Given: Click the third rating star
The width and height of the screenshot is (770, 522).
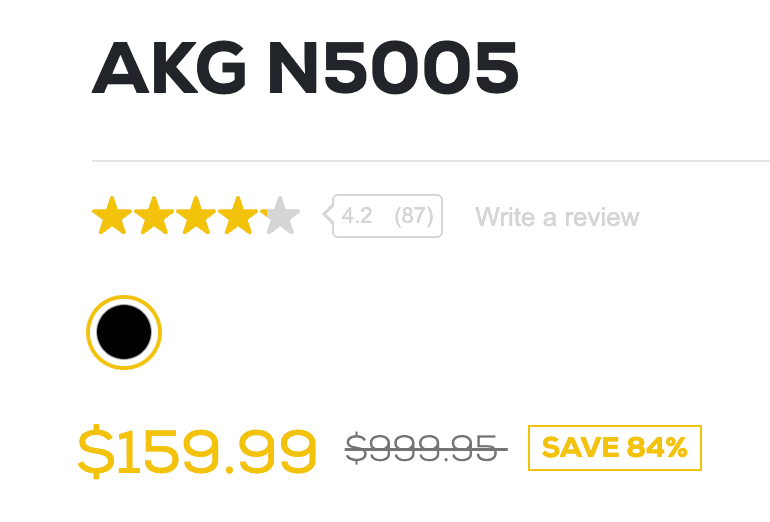Looking at the screenshot, I should point(196,216).
